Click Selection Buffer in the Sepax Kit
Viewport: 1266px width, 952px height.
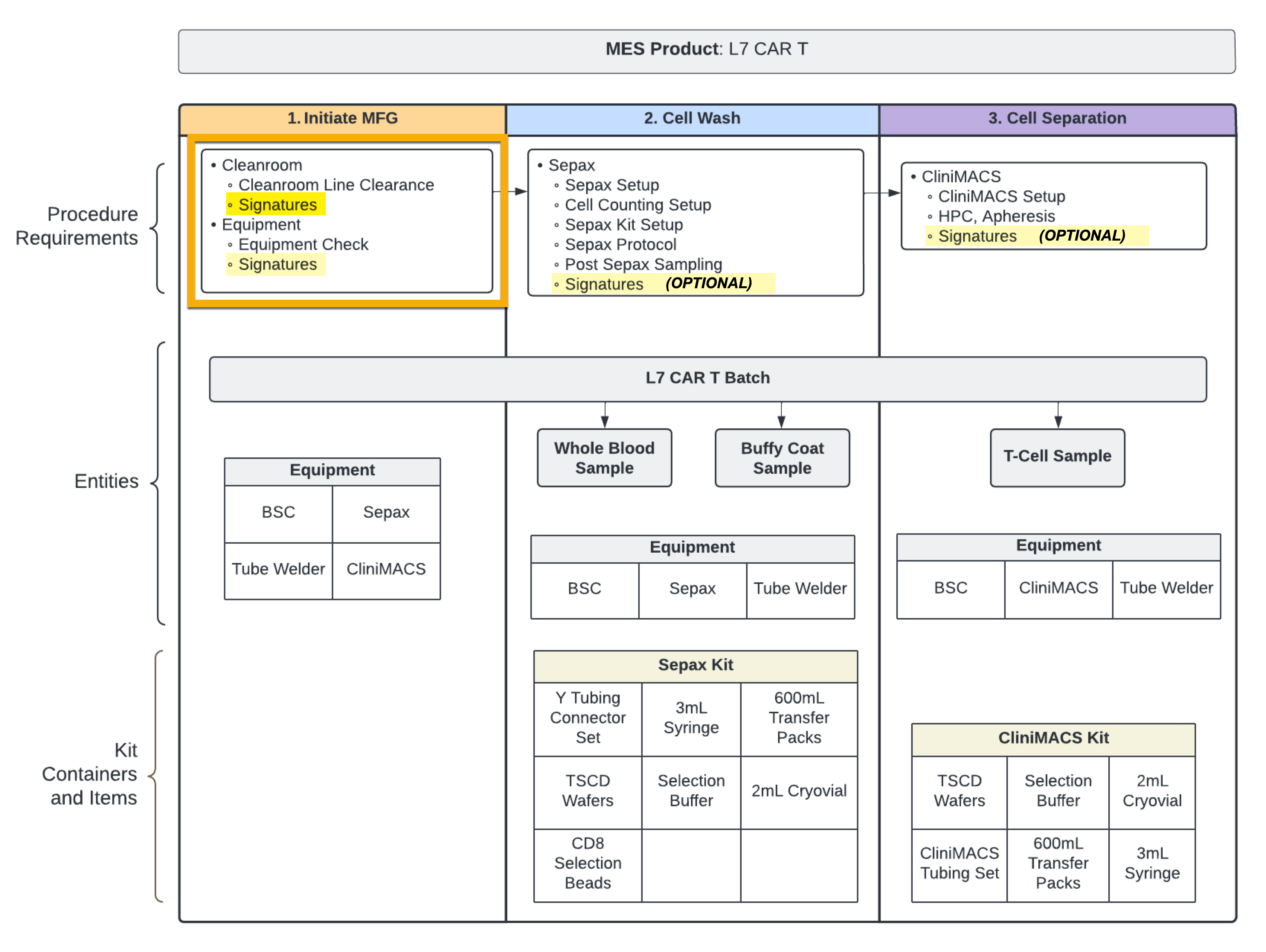coord(691,792)
